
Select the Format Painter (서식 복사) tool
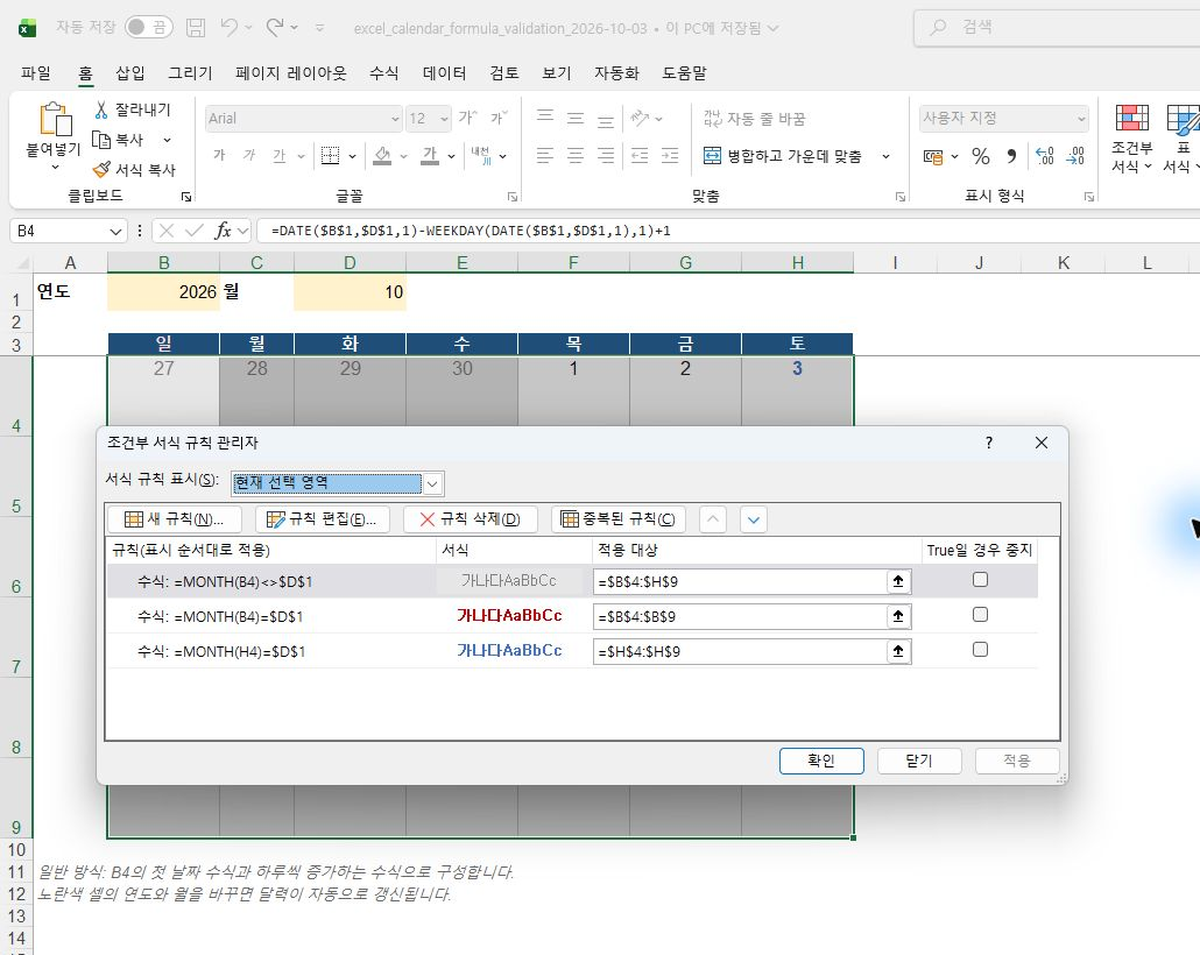point(133,170)
